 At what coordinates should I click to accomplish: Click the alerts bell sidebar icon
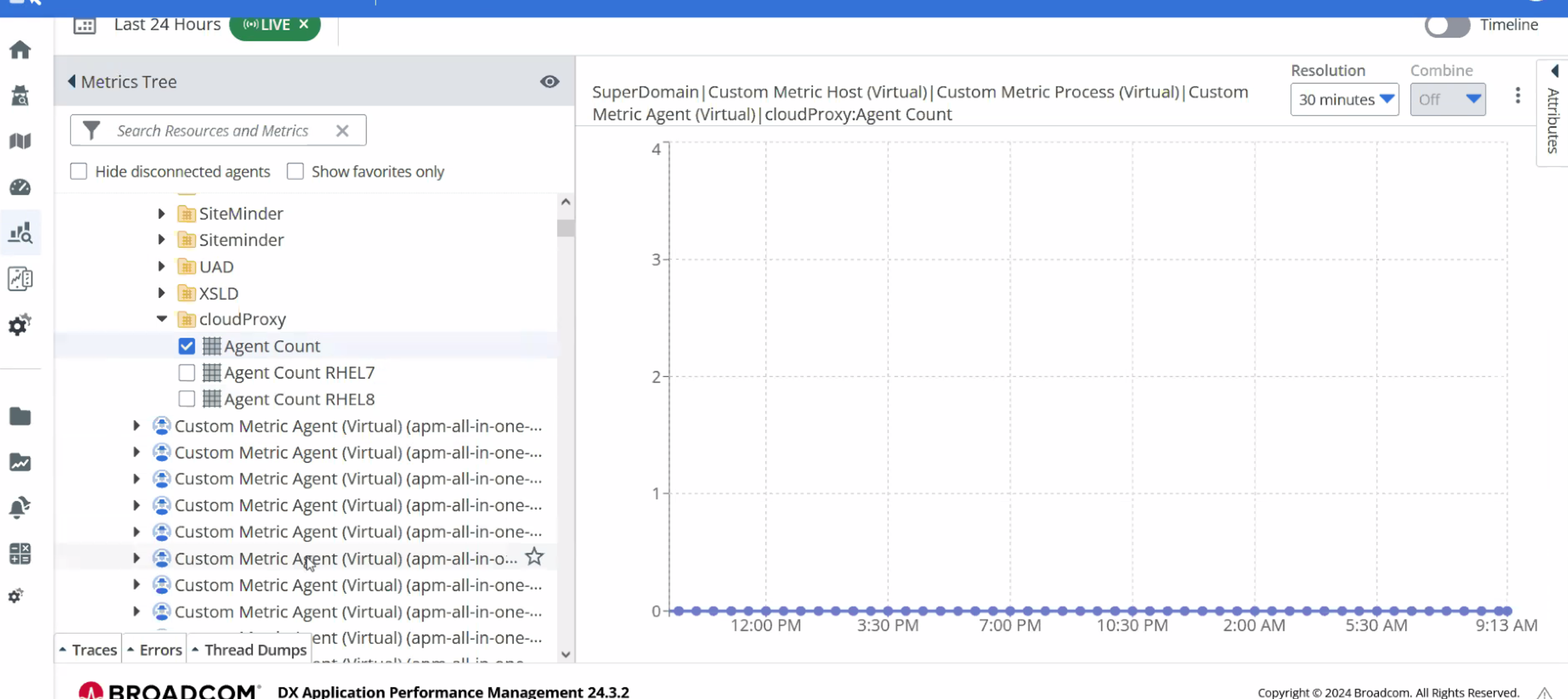click(20, 507)
